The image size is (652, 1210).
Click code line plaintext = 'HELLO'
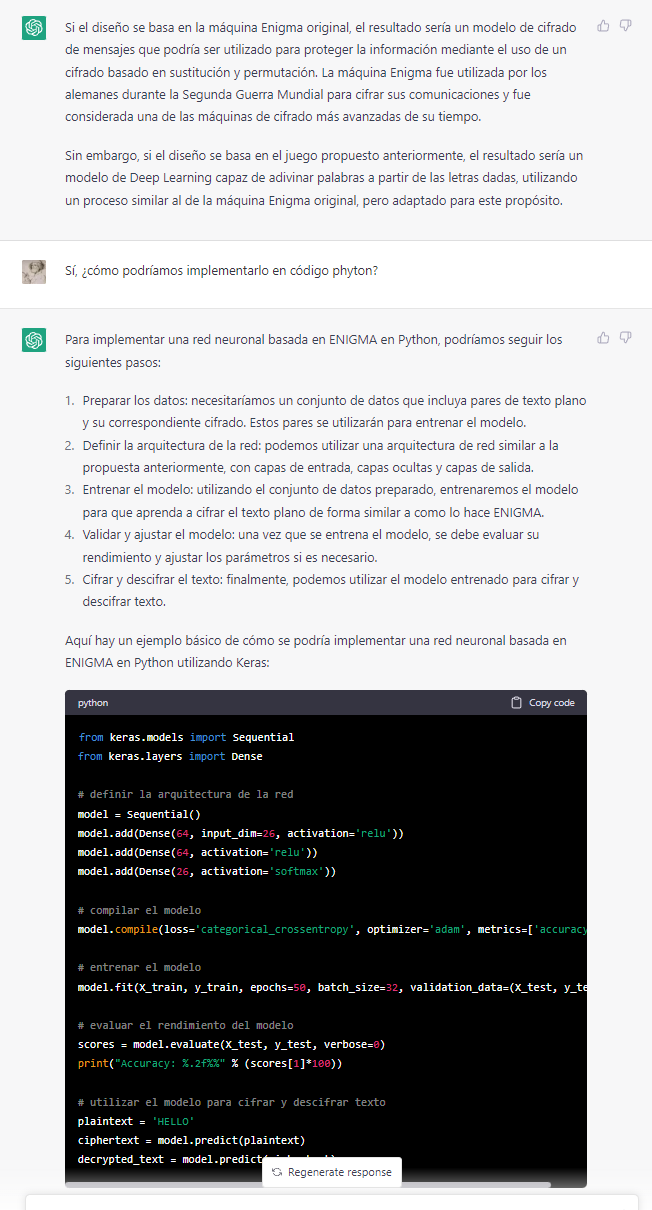coord(136,1121)
